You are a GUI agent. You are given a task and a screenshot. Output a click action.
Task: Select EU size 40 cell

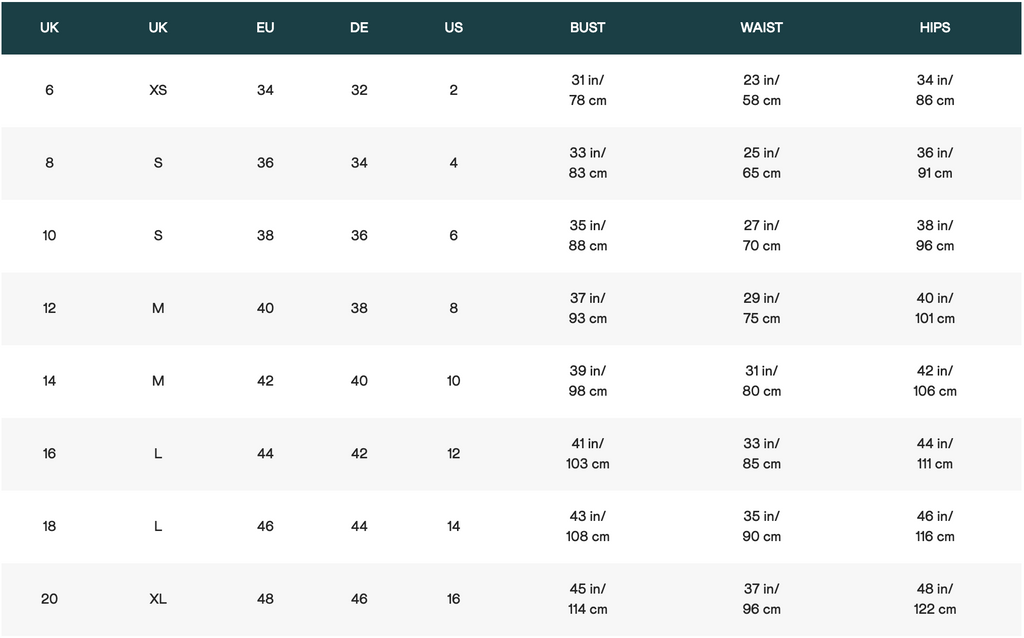pos(265,308)
